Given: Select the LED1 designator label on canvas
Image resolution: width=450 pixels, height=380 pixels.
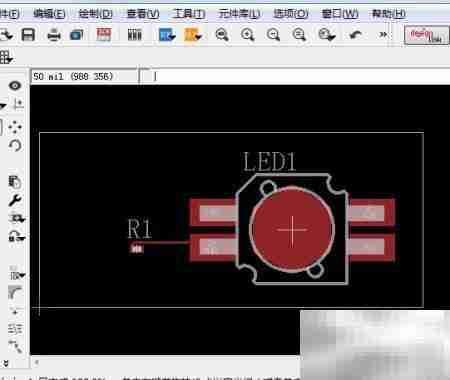Looking at the screenshot, I should [270, 162].
